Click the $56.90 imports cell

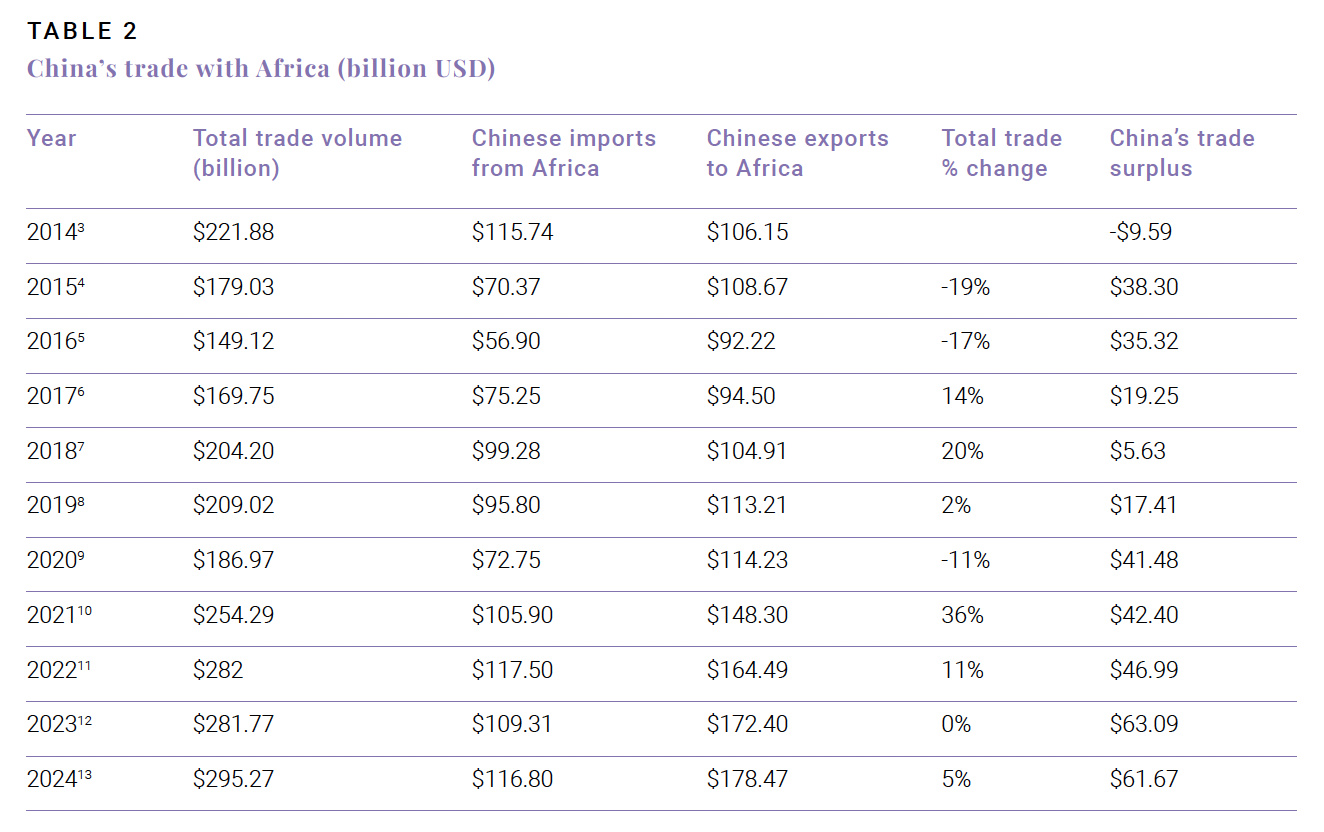tap(506, 342)
